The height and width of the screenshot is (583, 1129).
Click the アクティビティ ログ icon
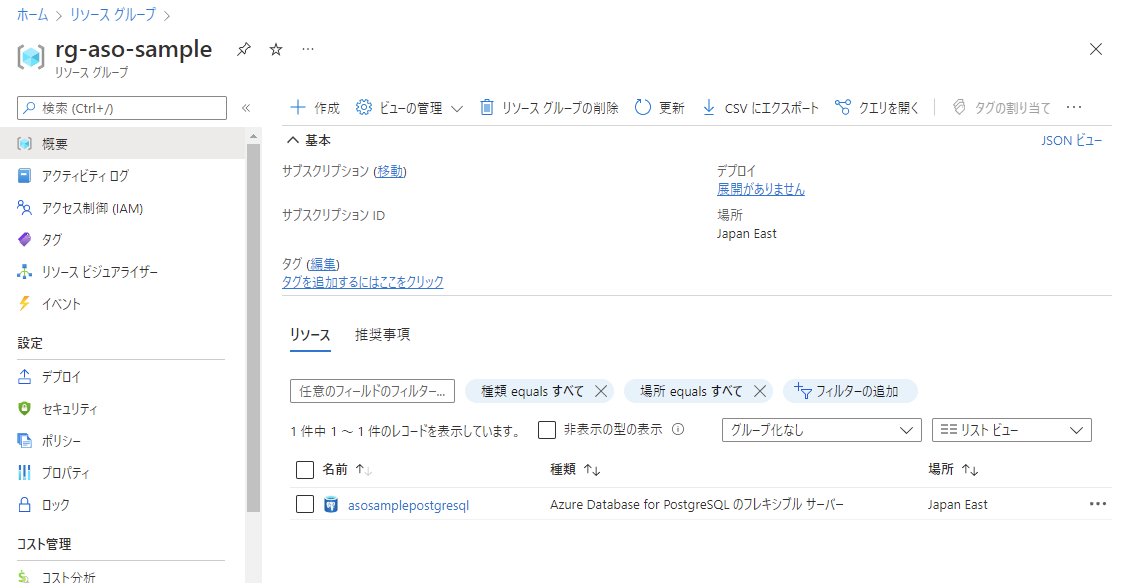[x=24, y=176]
